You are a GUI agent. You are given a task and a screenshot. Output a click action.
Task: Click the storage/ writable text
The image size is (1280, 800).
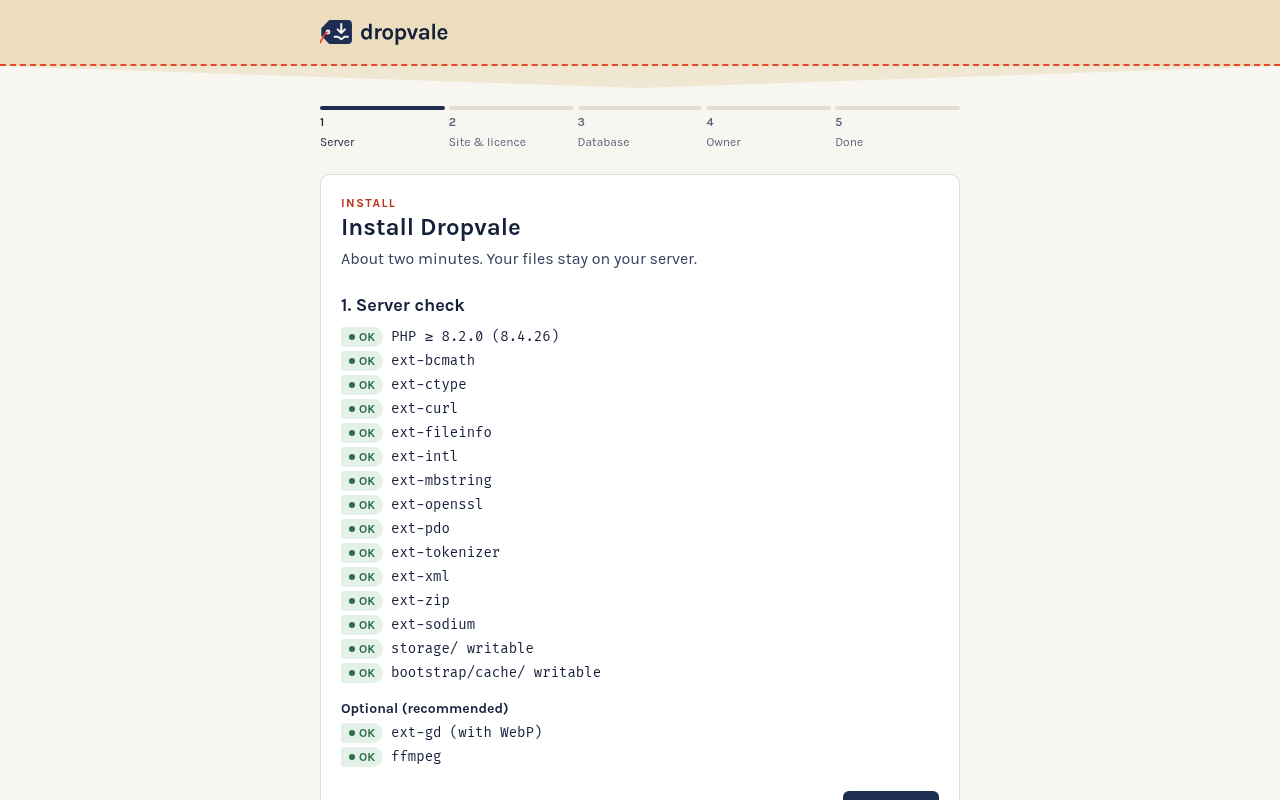[x=462, y=648]
